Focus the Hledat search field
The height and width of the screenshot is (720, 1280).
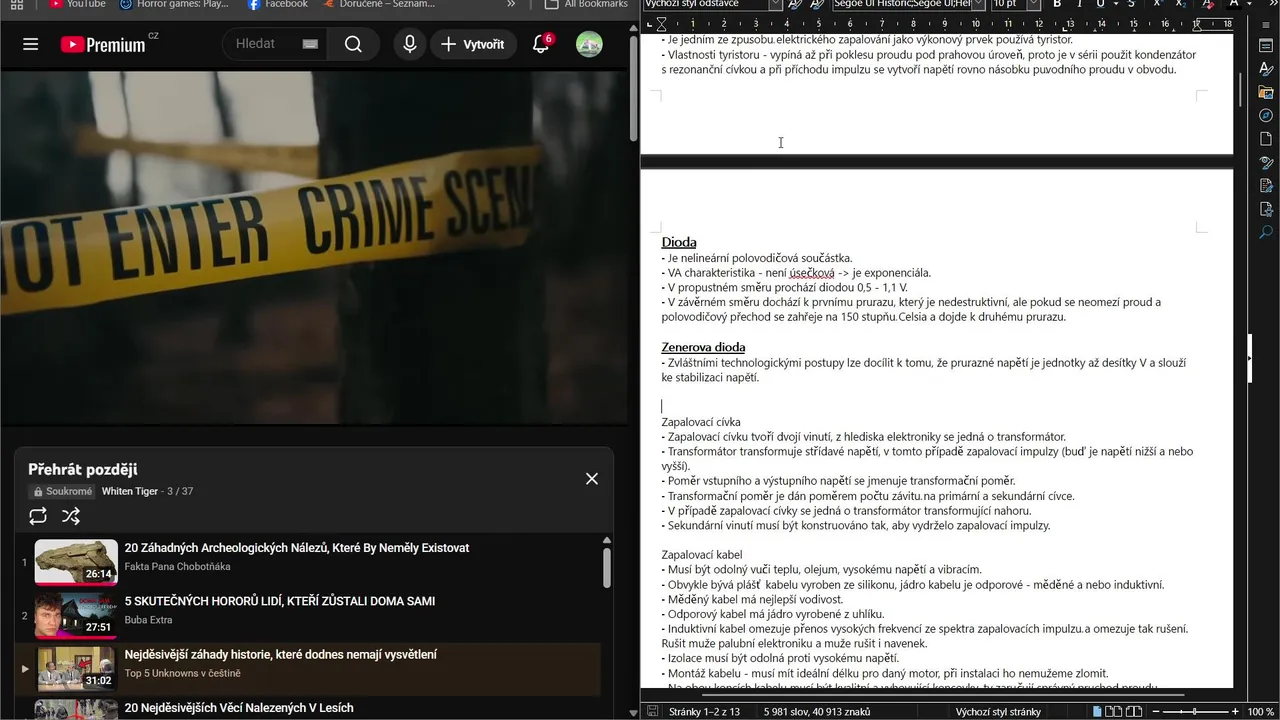(x=265, y=44)
